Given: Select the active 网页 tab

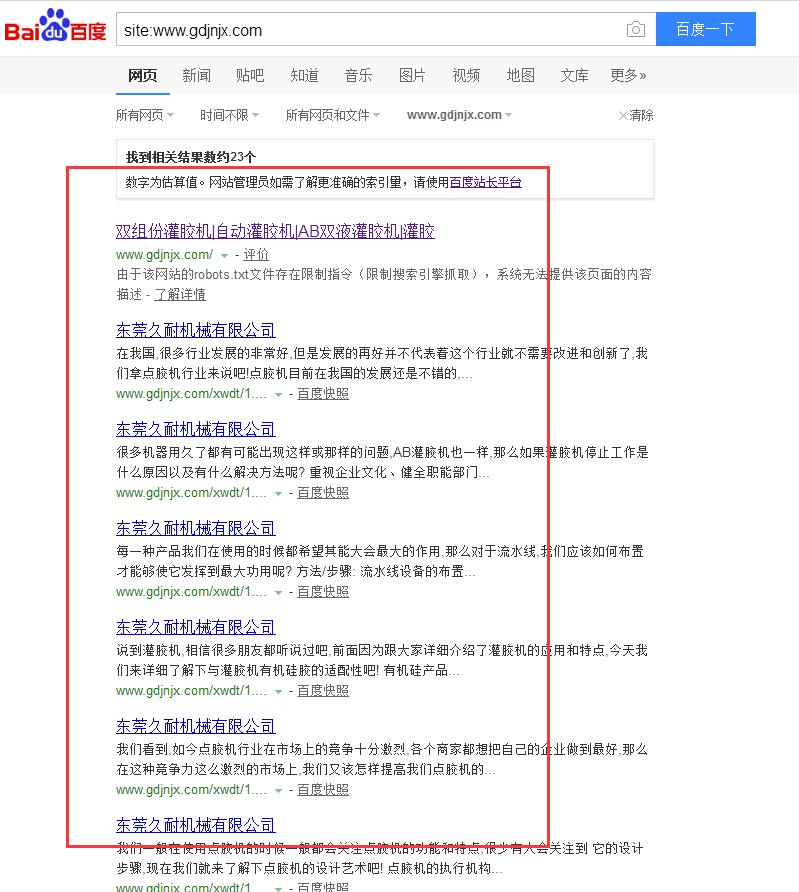Looking at the screenshot, I should [142, 75].
